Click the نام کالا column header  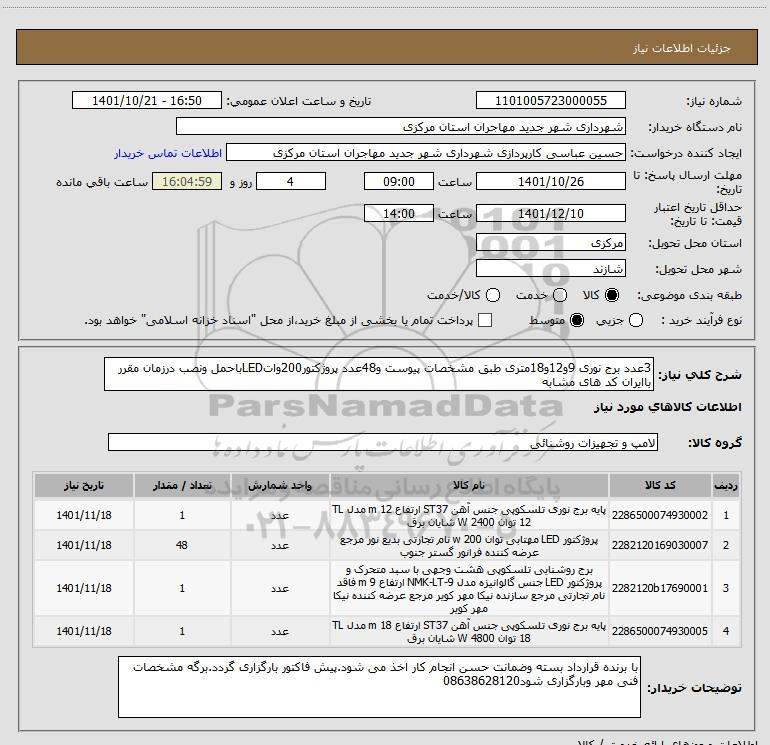tap(469, 485)
